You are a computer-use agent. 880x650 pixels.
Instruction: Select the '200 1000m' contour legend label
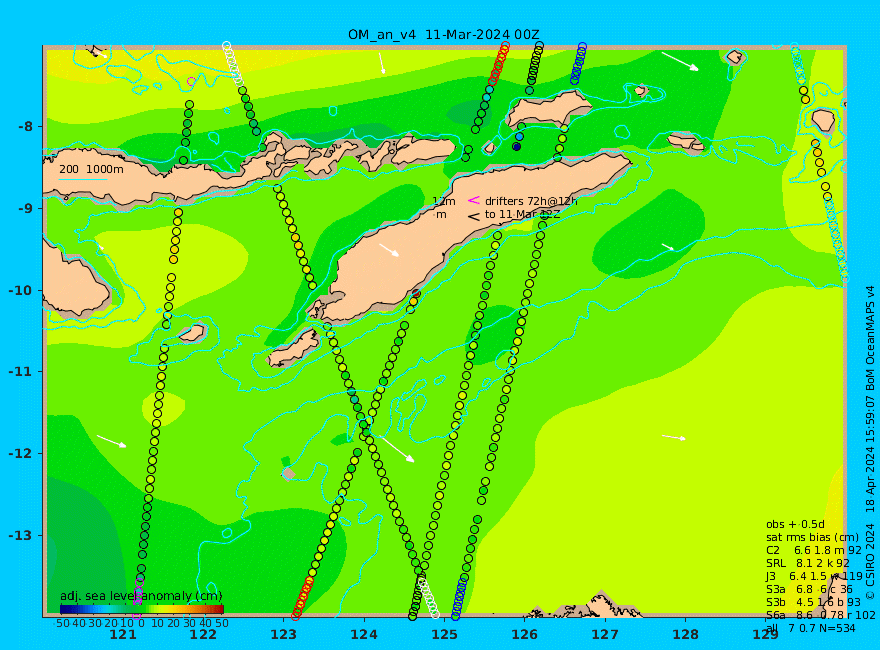point(91,169)
